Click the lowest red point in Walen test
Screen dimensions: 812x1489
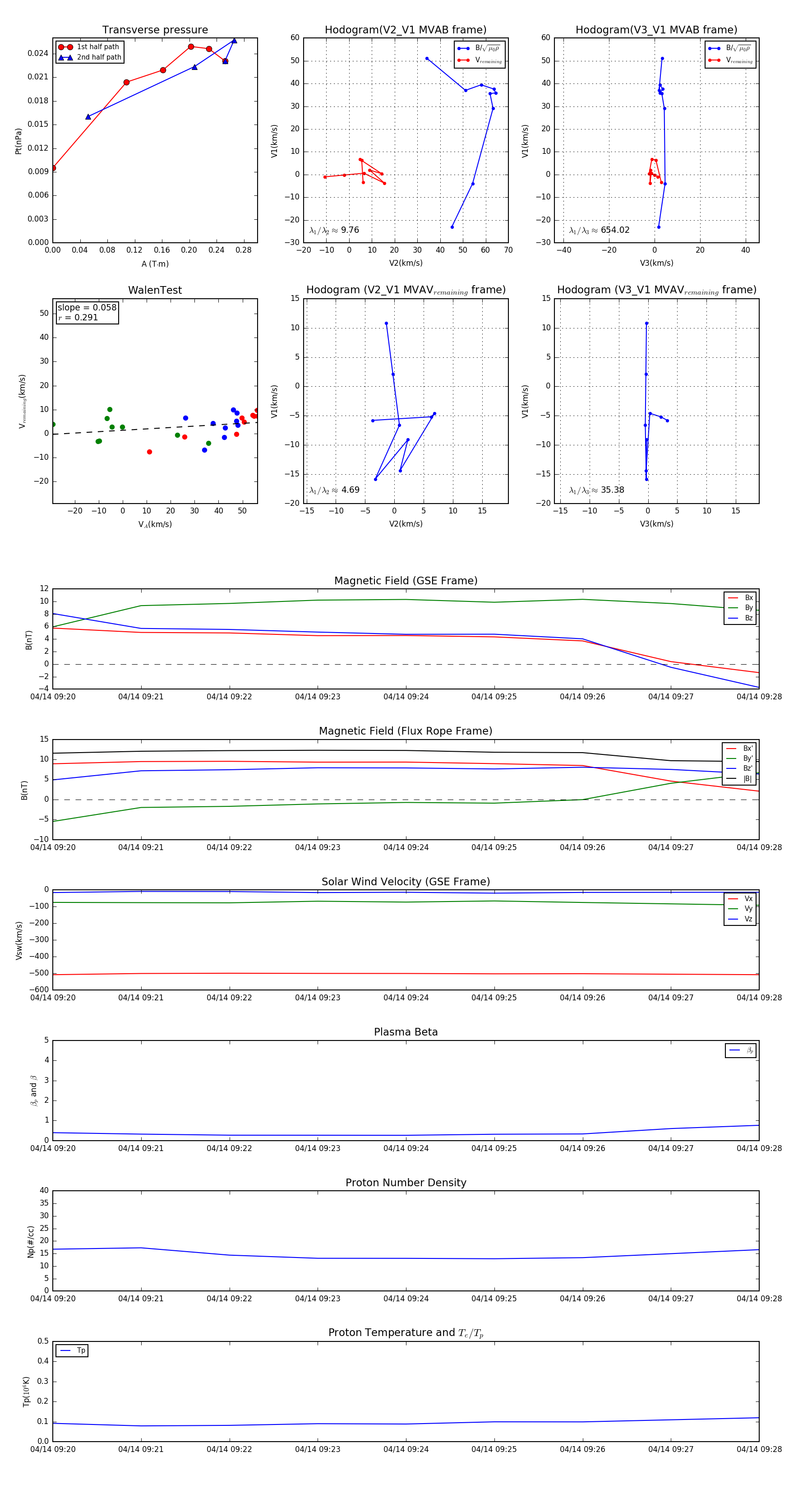pos(149,452)
